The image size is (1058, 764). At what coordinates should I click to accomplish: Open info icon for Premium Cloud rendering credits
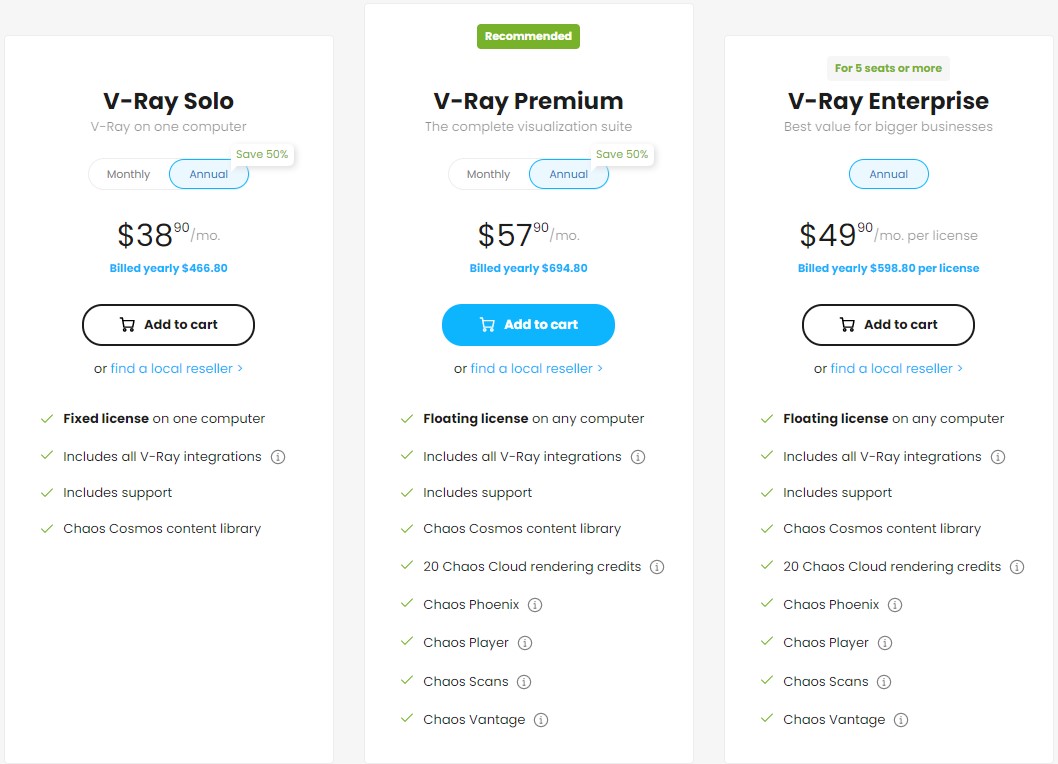pos(657,567)
